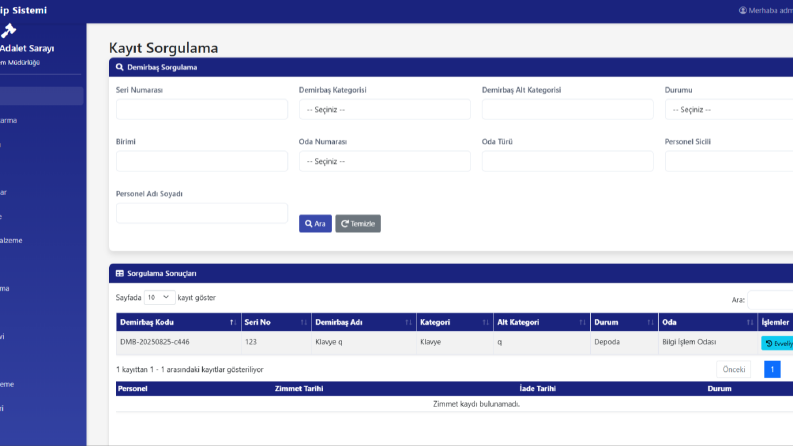Click the Seri No value 123

251,342
